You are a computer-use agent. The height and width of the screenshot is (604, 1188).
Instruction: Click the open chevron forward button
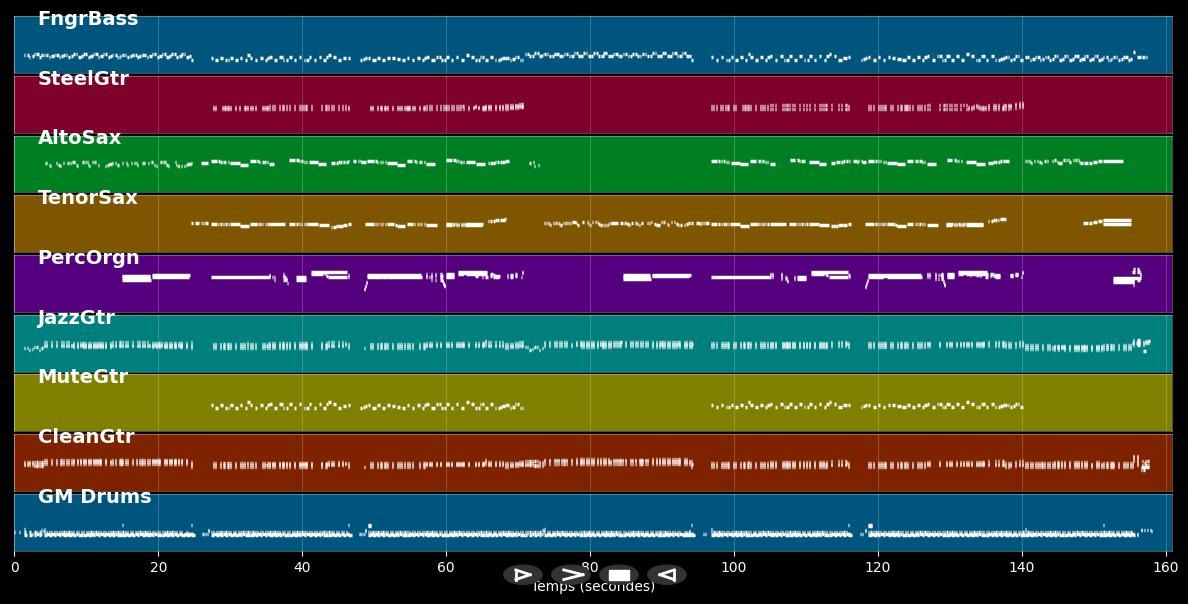click(x=571, y=575)
